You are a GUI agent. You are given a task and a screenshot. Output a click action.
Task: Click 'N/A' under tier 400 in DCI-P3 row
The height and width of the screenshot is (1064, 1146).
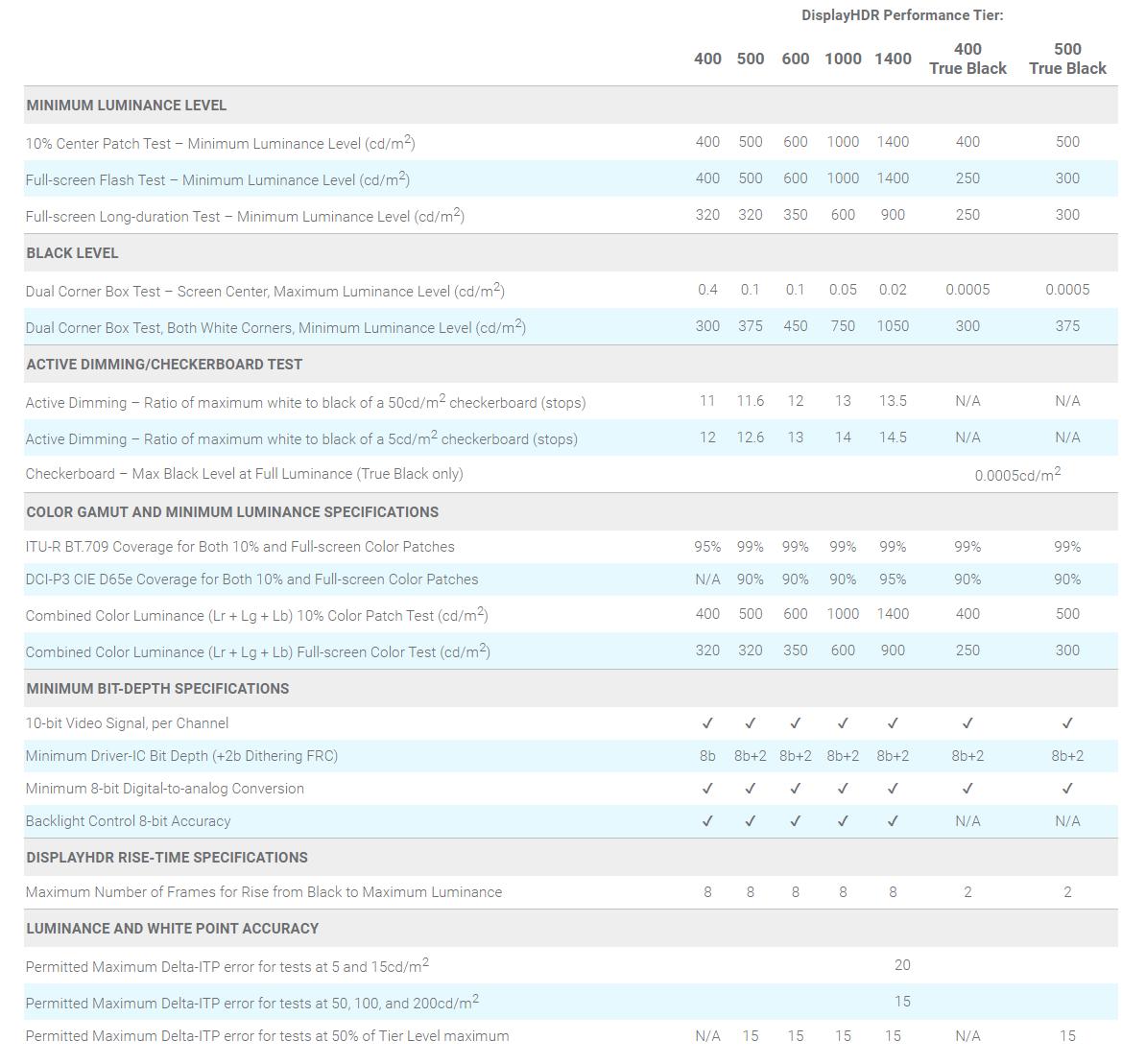click(x=706, y=579)
